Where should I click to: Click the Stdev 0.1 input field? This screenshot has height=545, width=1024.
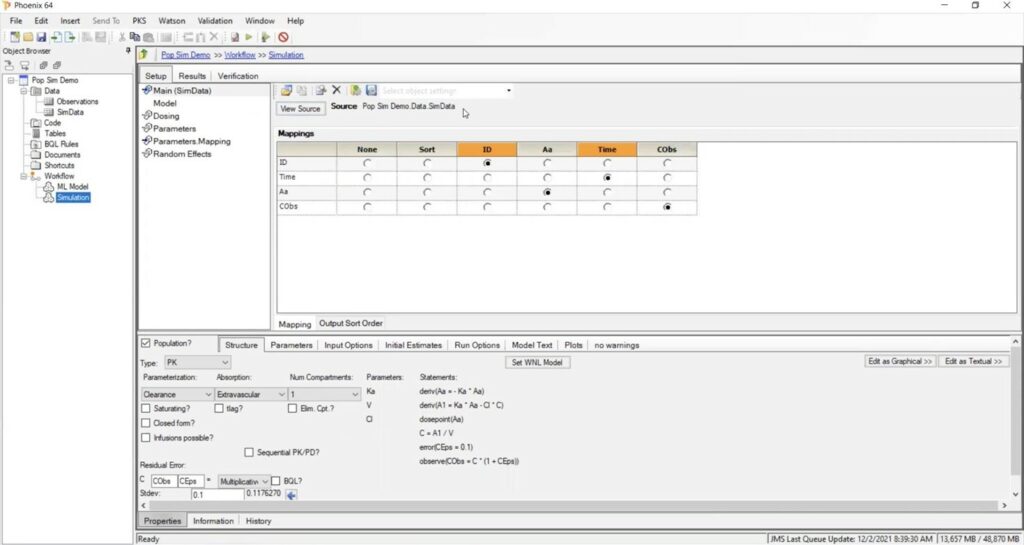(217, 495)
